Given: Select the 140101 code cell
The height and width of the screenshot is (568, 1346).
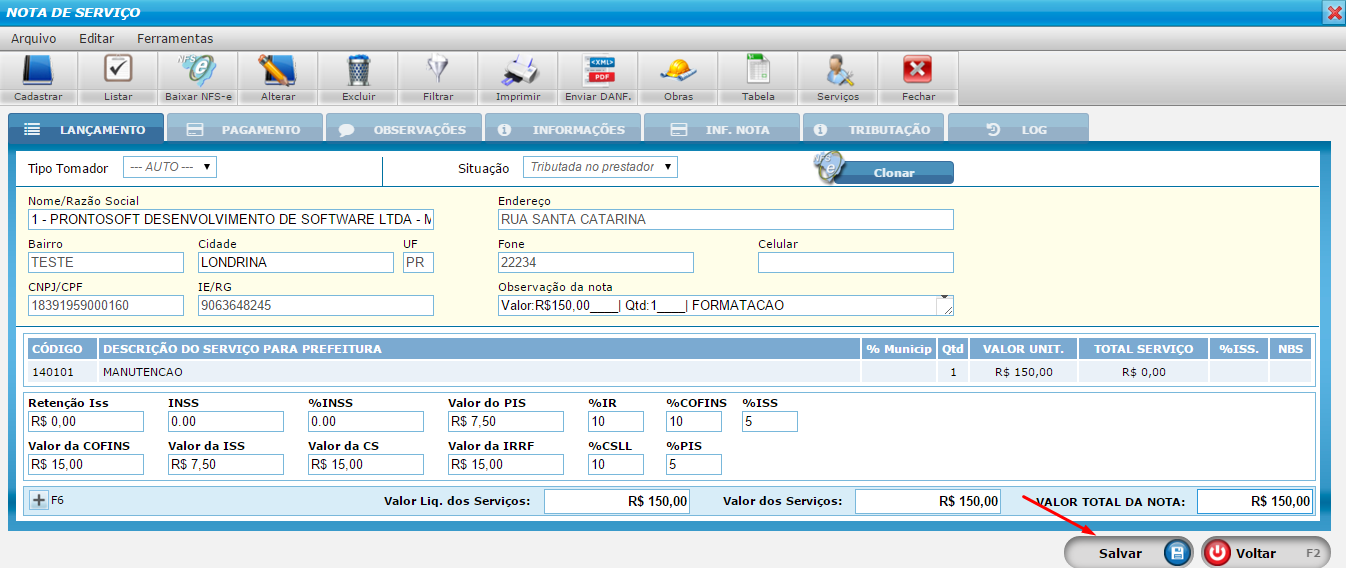Looking at the screenshot, I should (x=62, y=371).
